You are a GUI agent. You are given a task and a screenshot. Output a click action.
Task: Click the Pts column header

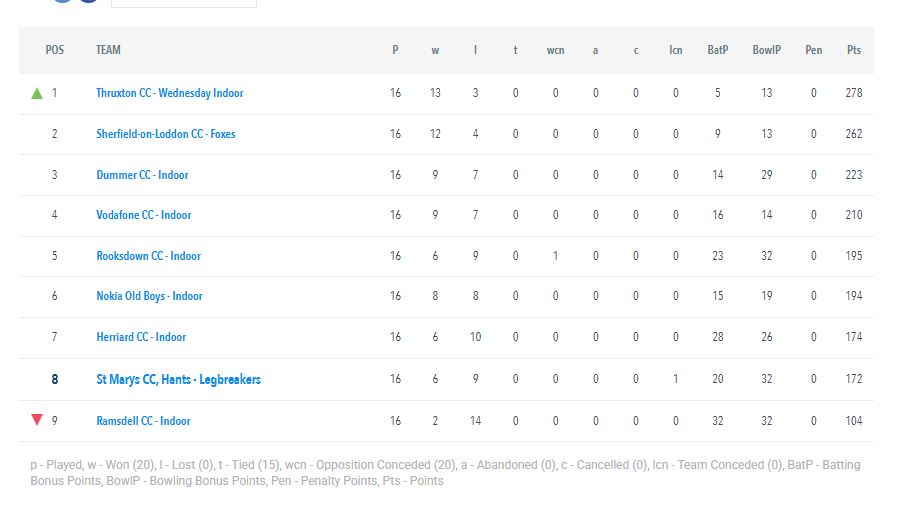[x=854, y=50]
